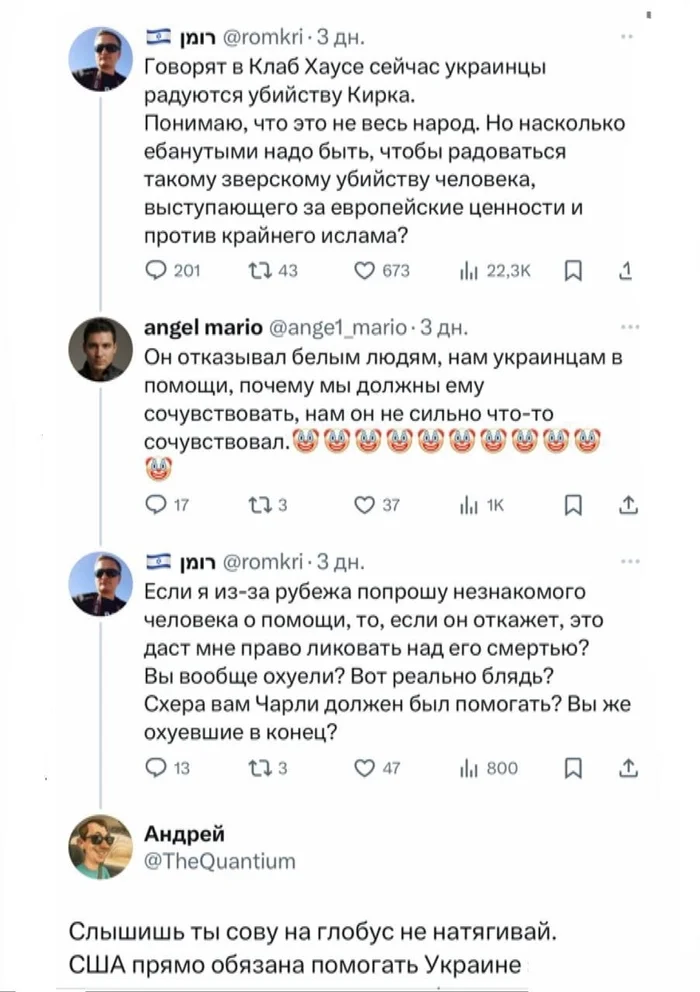Reply to the angel mario tweet
This screenshot has height=992, width=700.
click(157, 506)
